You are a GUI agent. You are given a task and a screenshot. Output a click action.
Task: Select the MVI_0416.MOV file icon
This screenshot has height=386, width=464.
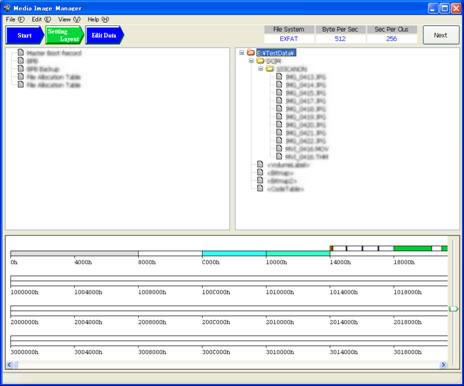(x=279, y=149)
